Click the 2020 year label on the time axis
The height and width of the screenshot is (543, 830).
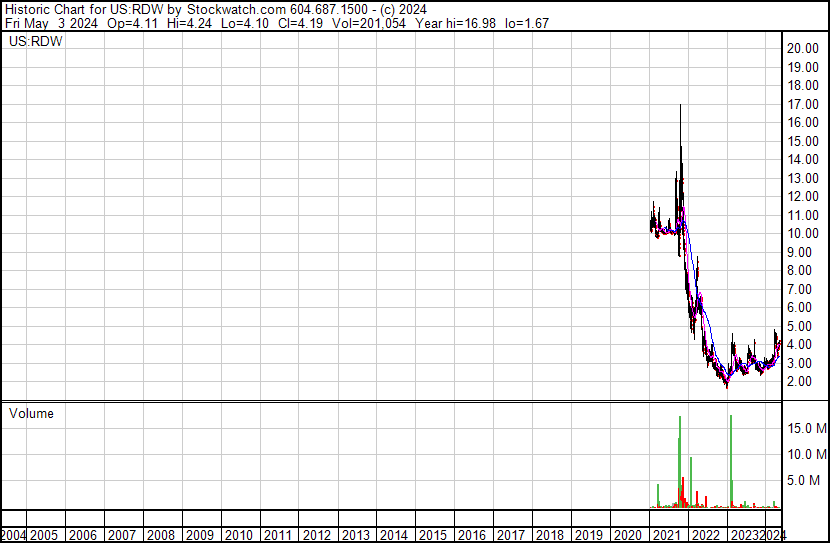pos(628,535)
